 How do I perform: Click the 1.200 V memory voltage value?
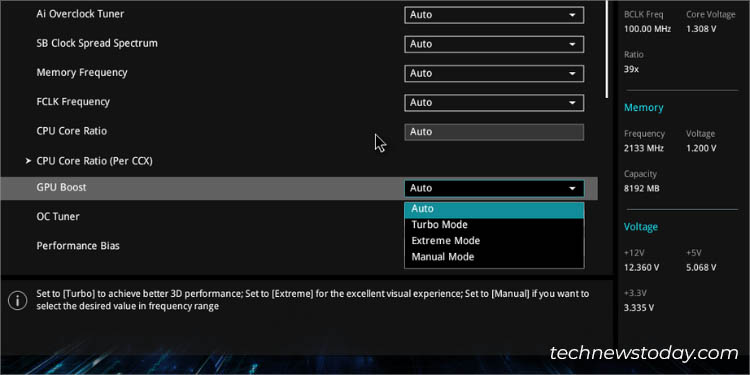click(x=701, y=149)
